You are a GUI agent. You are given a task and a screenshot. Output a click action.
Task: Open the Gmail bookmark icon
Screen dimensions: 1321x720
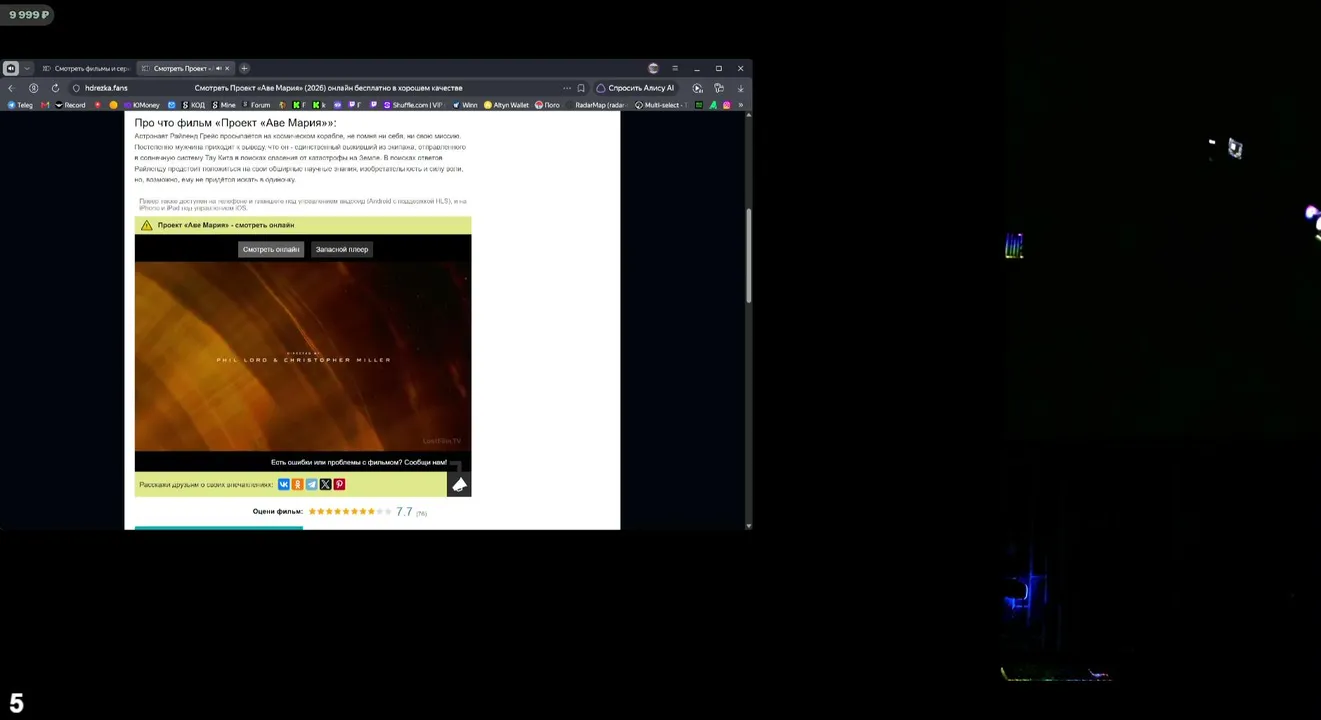pos(45,105)
